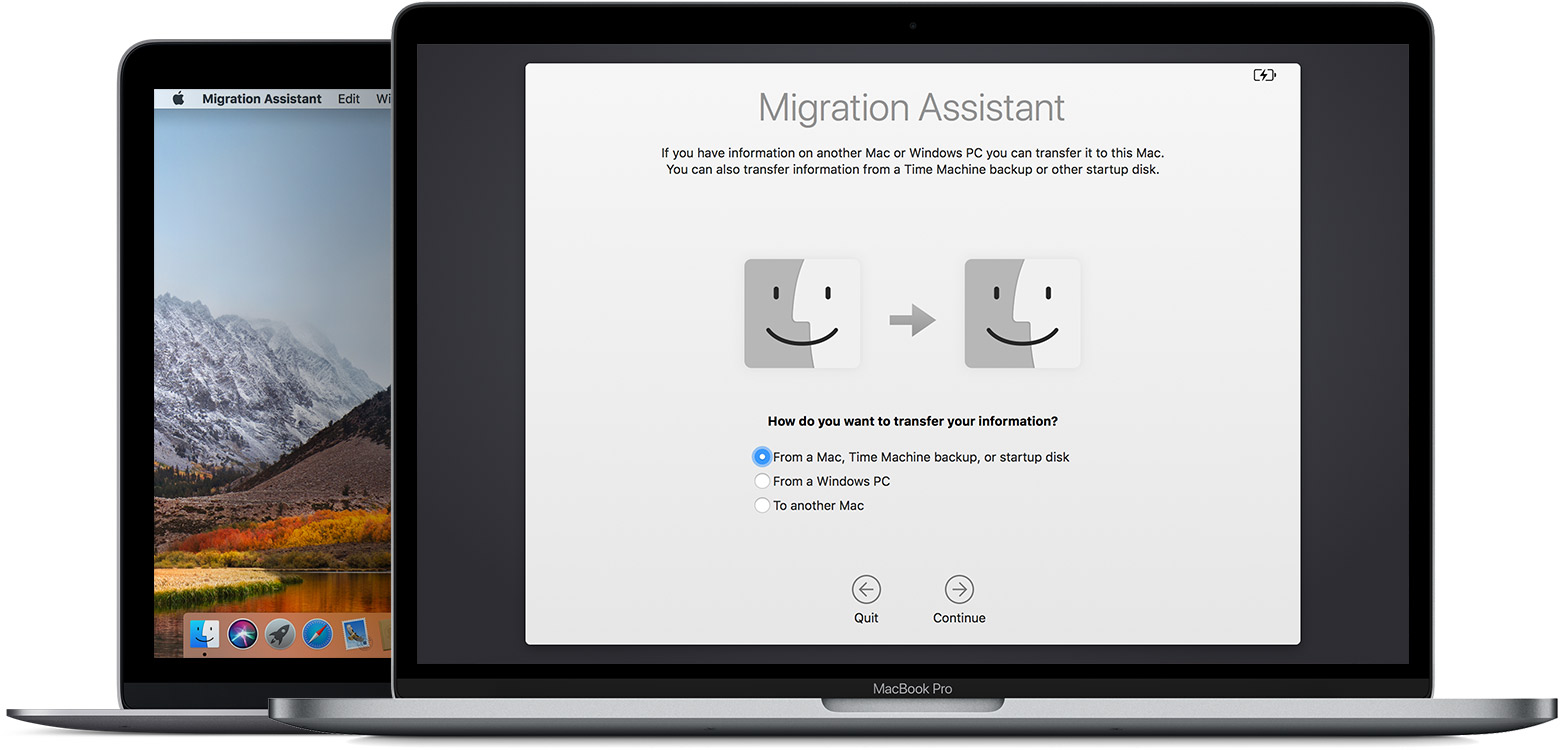Viewport: 1560px width, 750px height.
Task: Click the 'How do you want to transfer your information?' heading
Action: tap(912, 421)
